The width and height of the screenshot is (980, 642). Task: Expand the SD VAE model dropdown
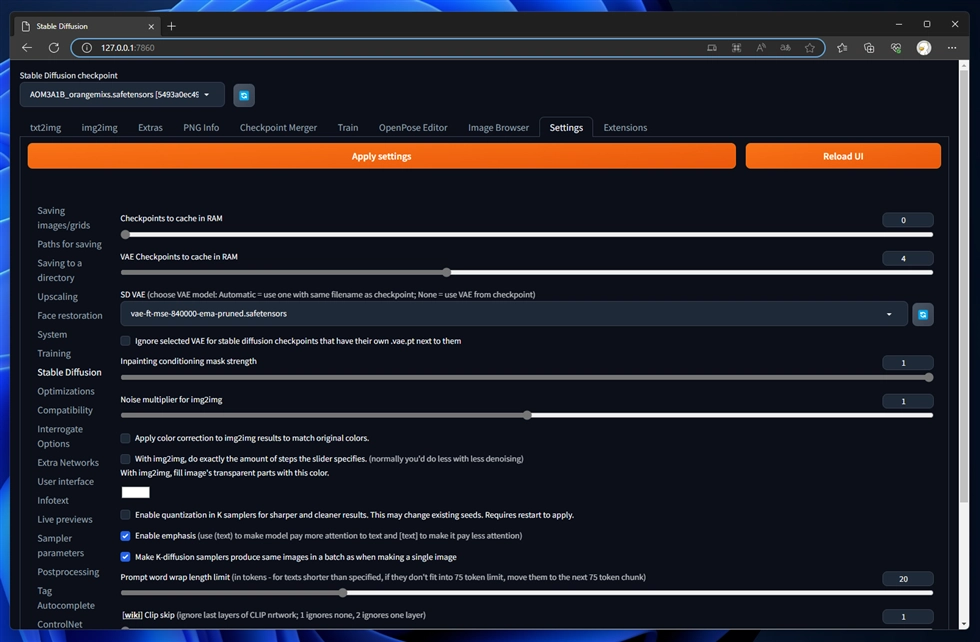514,314
